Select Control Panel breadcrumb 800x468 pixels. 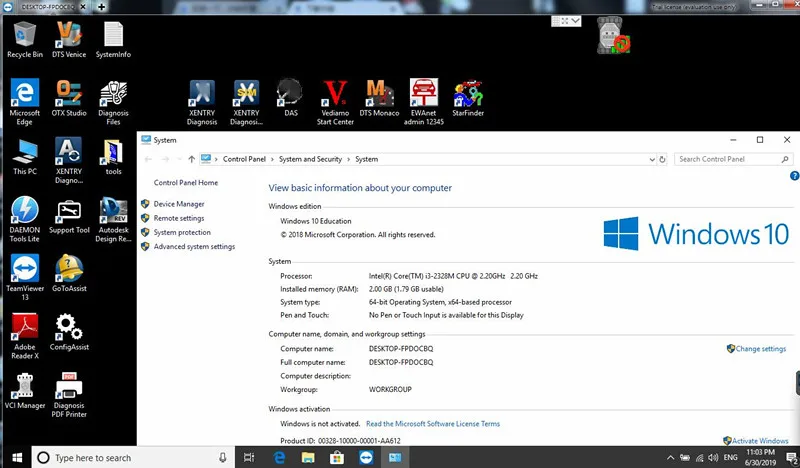(x=244, y=159)
